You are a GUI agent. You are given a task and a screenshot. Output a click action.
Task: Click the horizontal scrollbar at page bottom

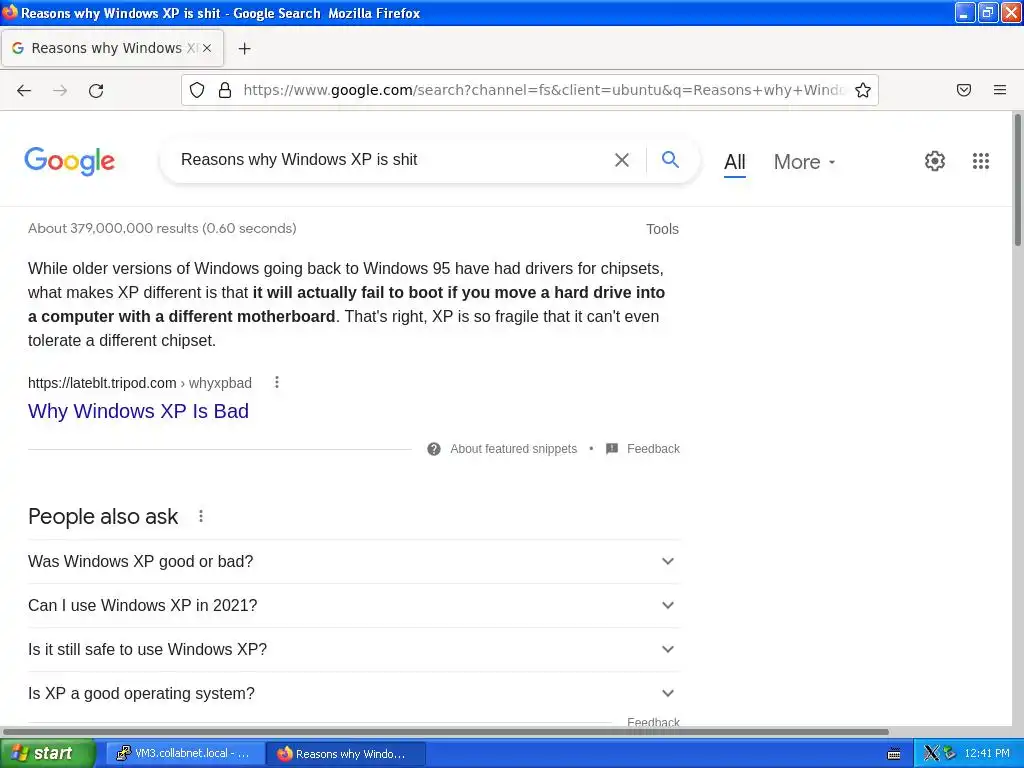447,731
